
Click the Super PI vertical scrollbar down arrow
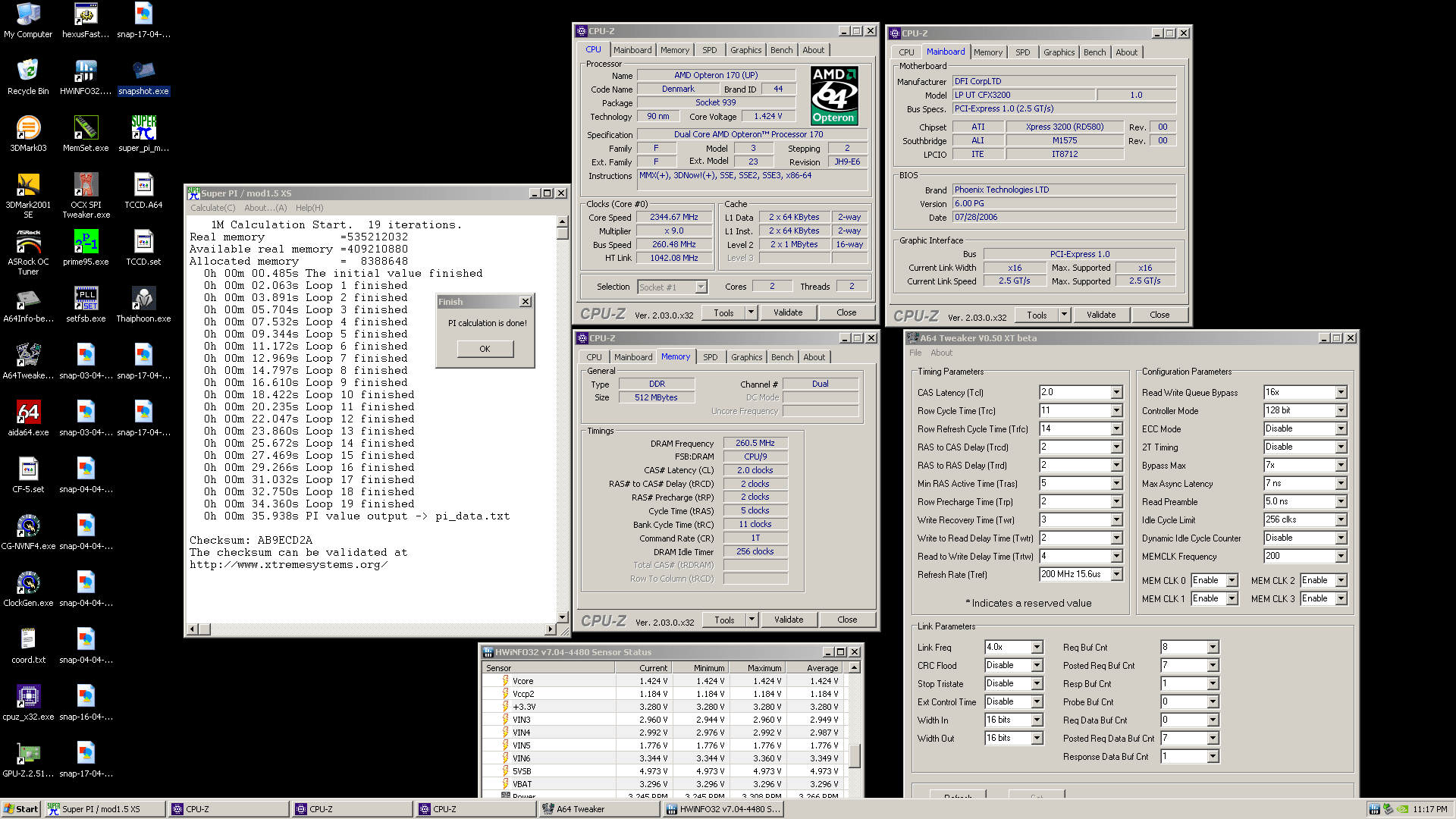click(x=562, y=617)
